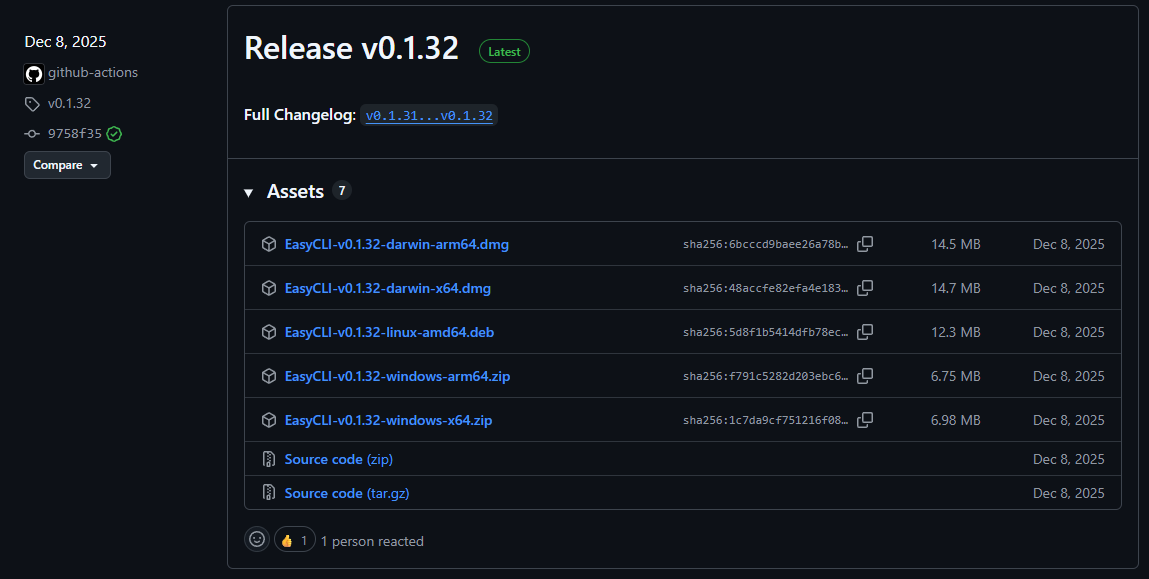Click package icon beside darwin-x64.dmg
The height and width of the screenshot is (579, 1149).
tap(269, 288)
